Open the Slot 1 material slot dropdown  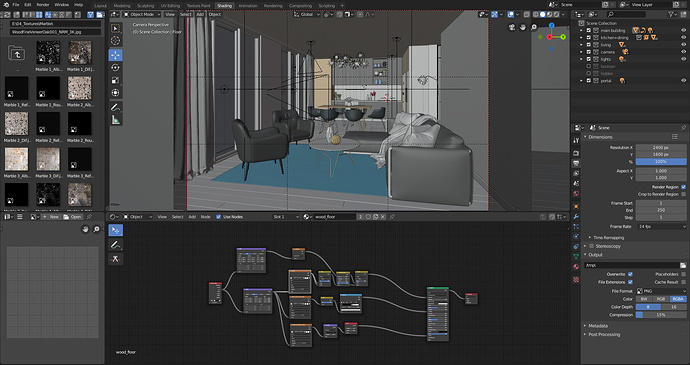tap(286, 217)
